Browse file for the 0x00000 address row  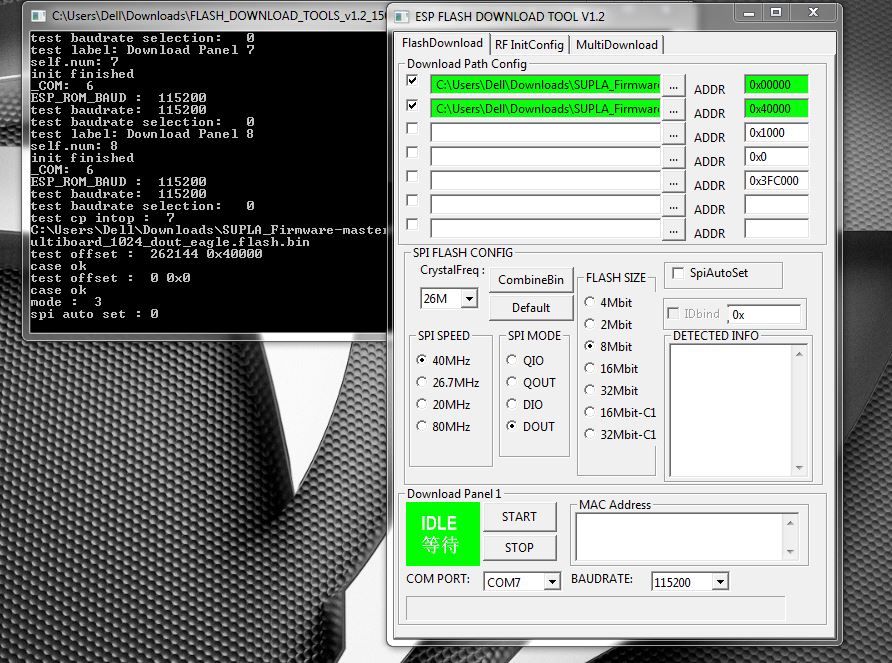[674, 87]
